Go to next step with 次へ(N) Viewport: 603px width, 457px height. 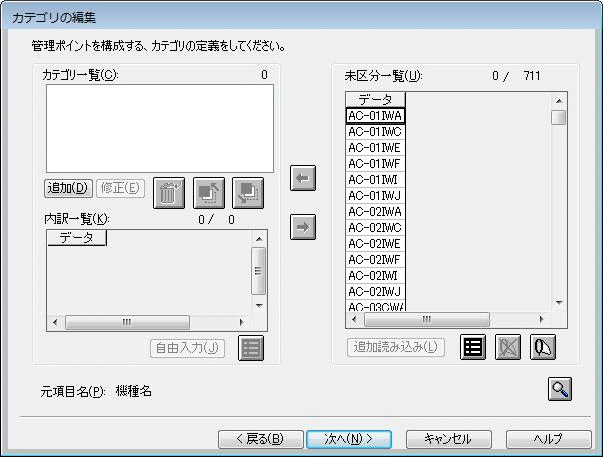tap(348, 438)
